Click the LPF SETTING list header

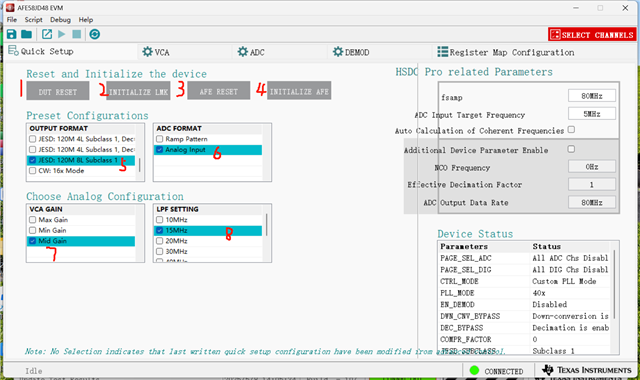(208, 209)
